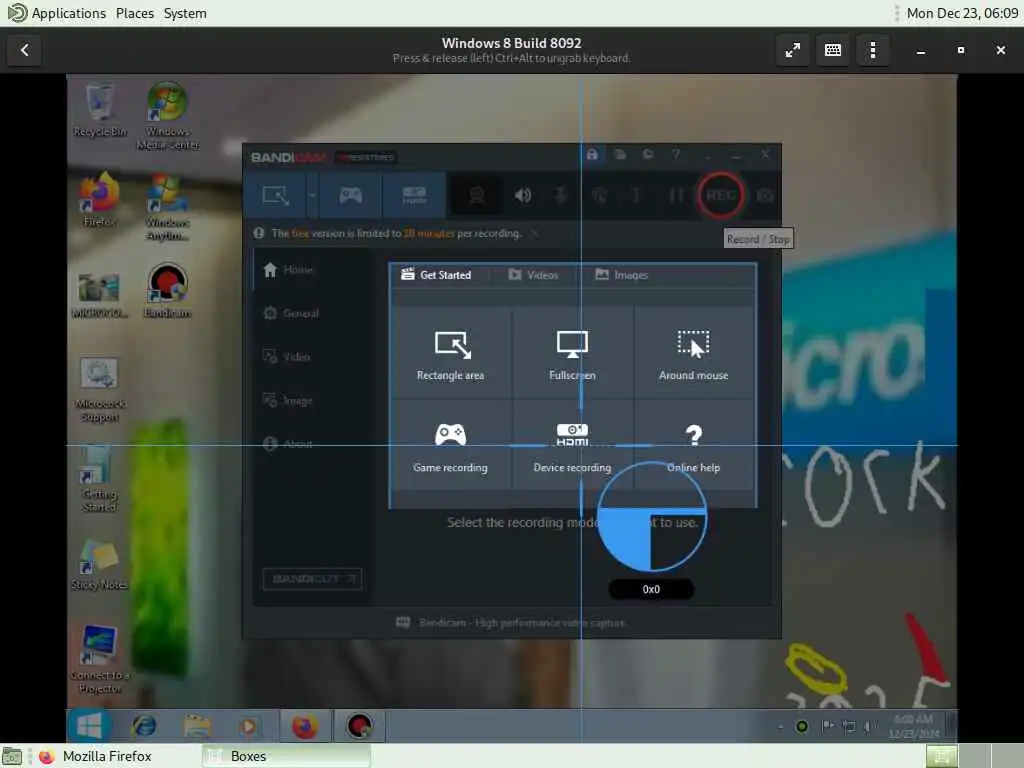Select the Around mouse recording tile

694,353
